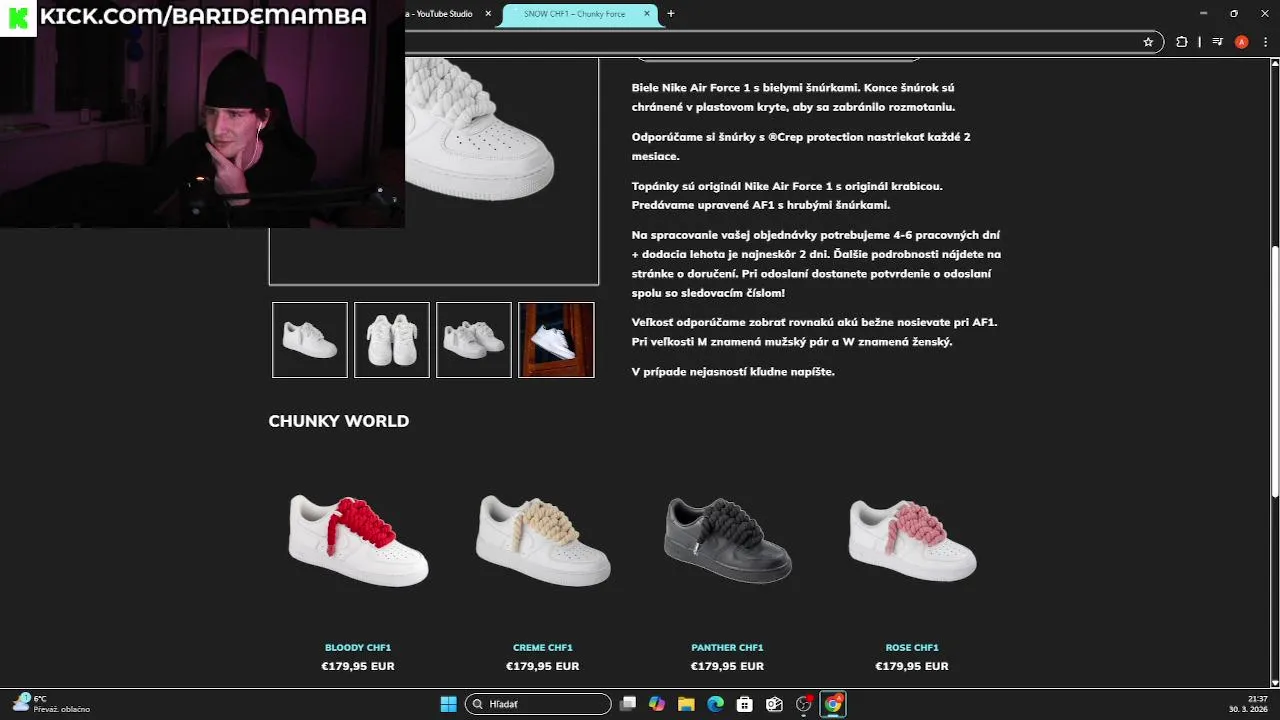Open the Outlook mail taskbar icon
Screen dimensions: 1280x720
[x=774, y=704]
